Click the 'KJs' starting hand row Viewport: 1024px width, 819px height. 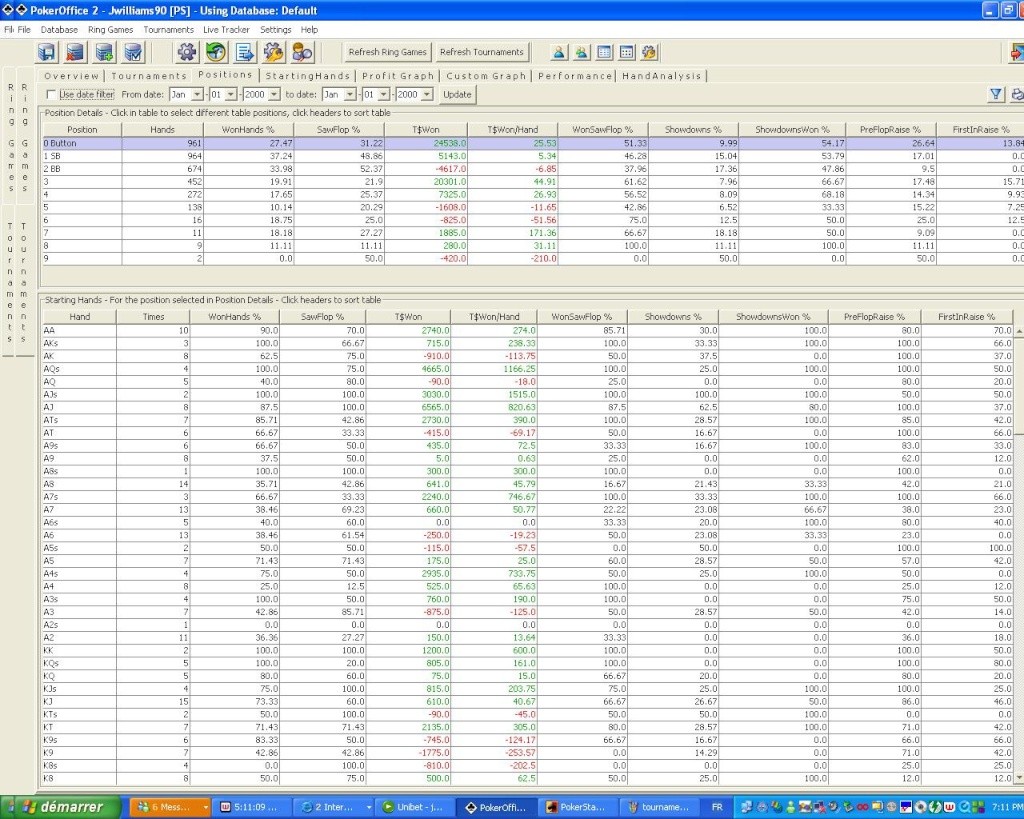[528, 688]
